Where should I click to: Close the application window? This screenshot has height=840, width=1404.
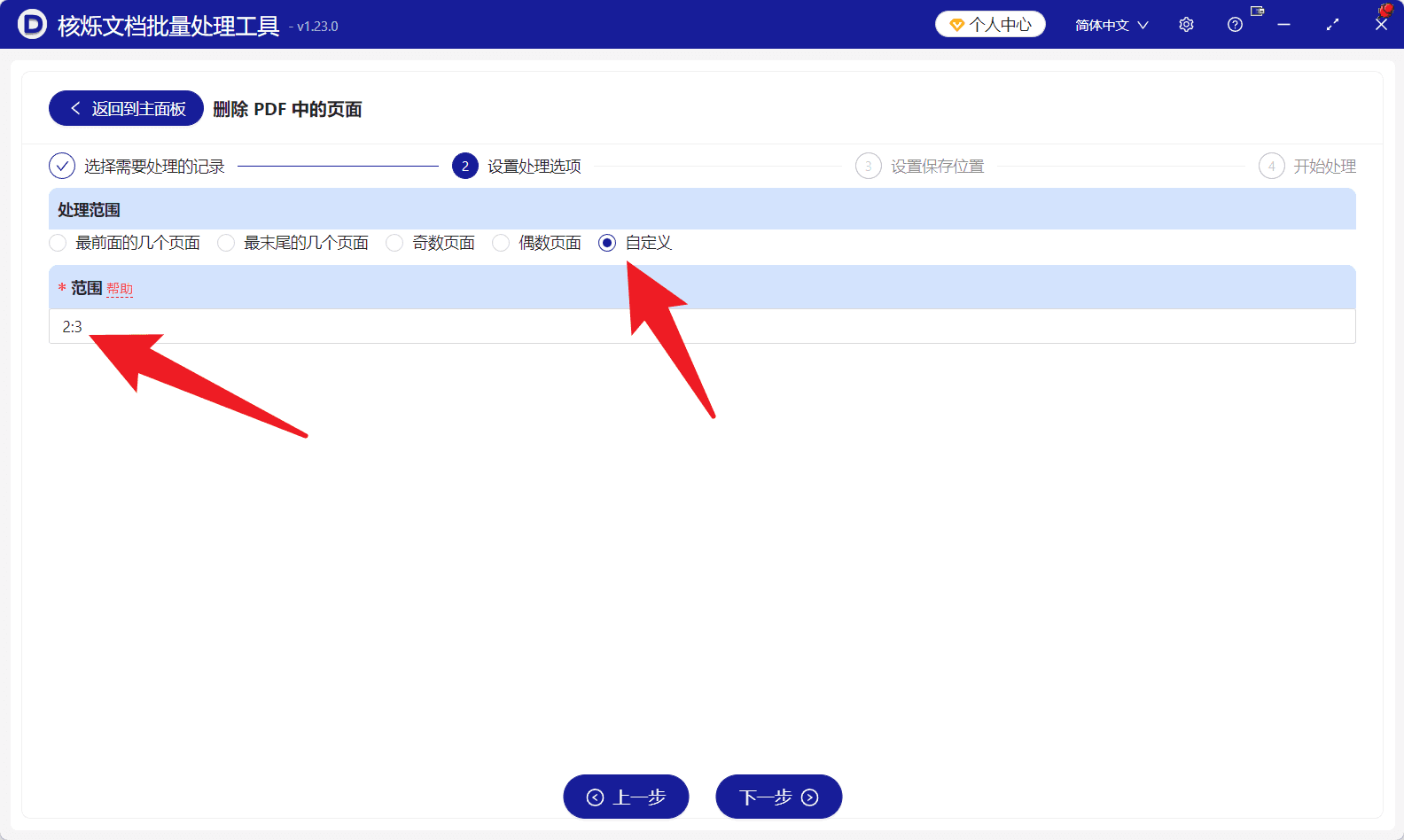[x=1381, y=25]
